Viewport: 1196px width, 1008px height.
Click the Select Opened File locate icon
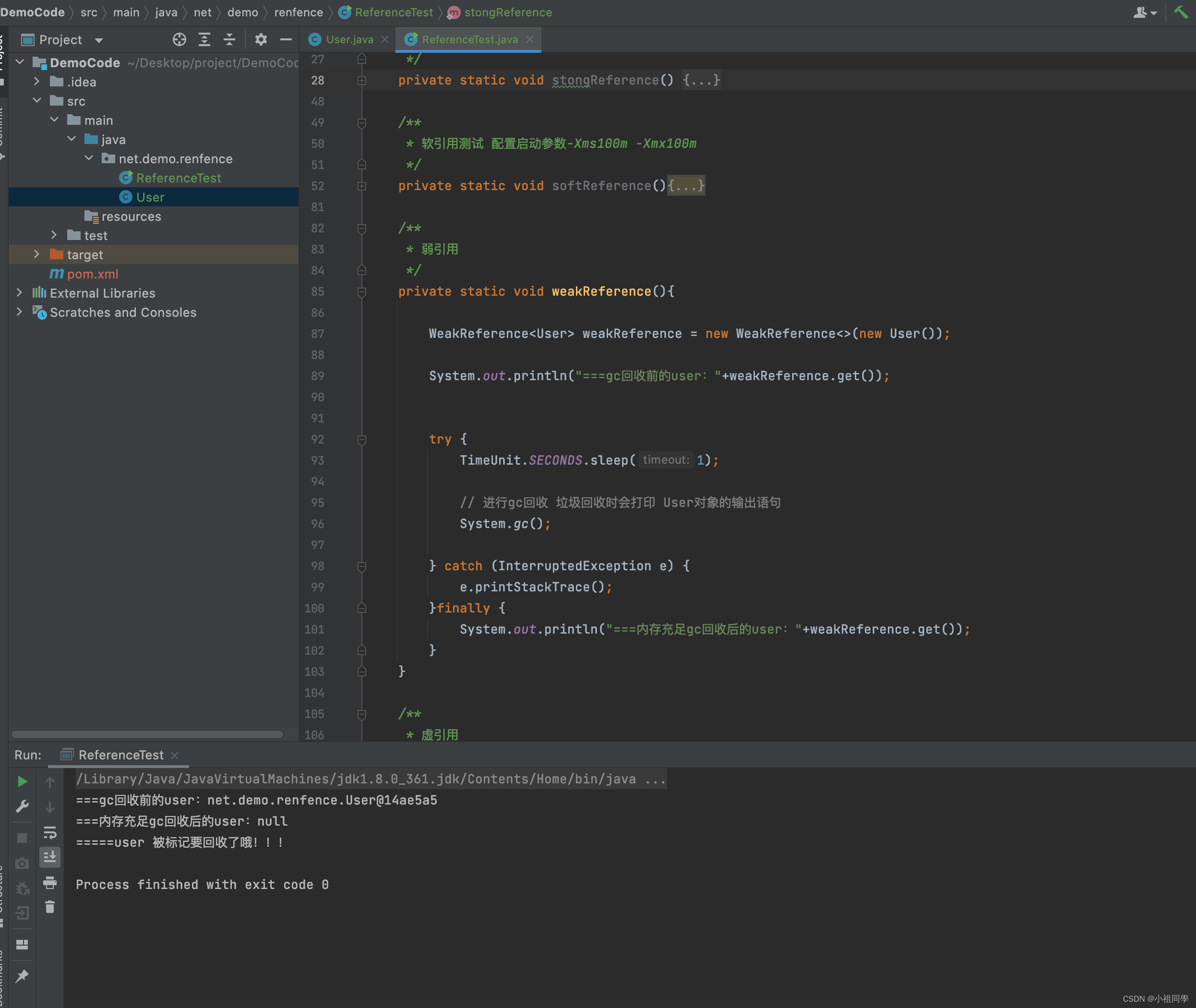179,39
